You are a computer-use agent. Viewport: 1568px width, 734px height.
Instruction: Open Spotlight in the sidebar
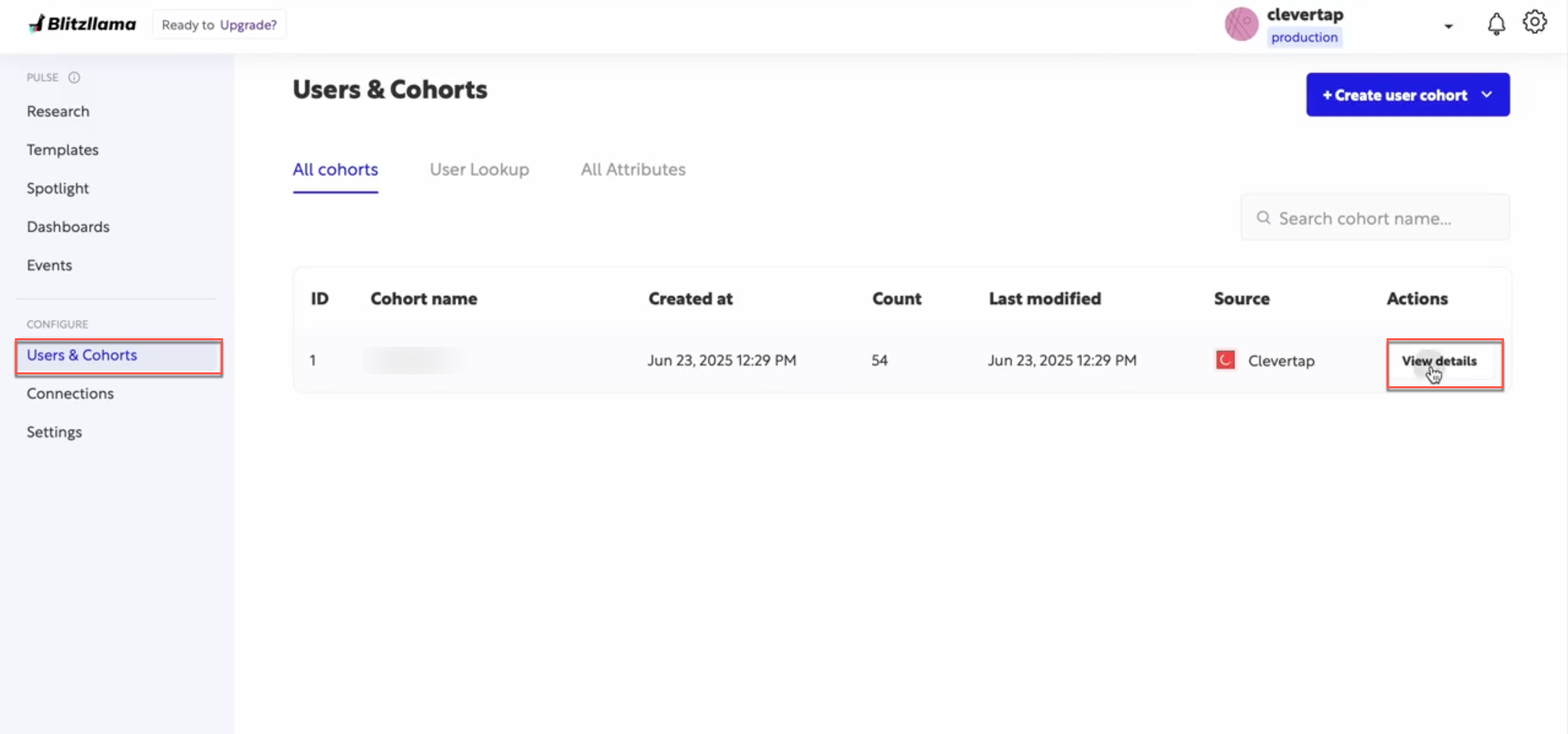58,189
